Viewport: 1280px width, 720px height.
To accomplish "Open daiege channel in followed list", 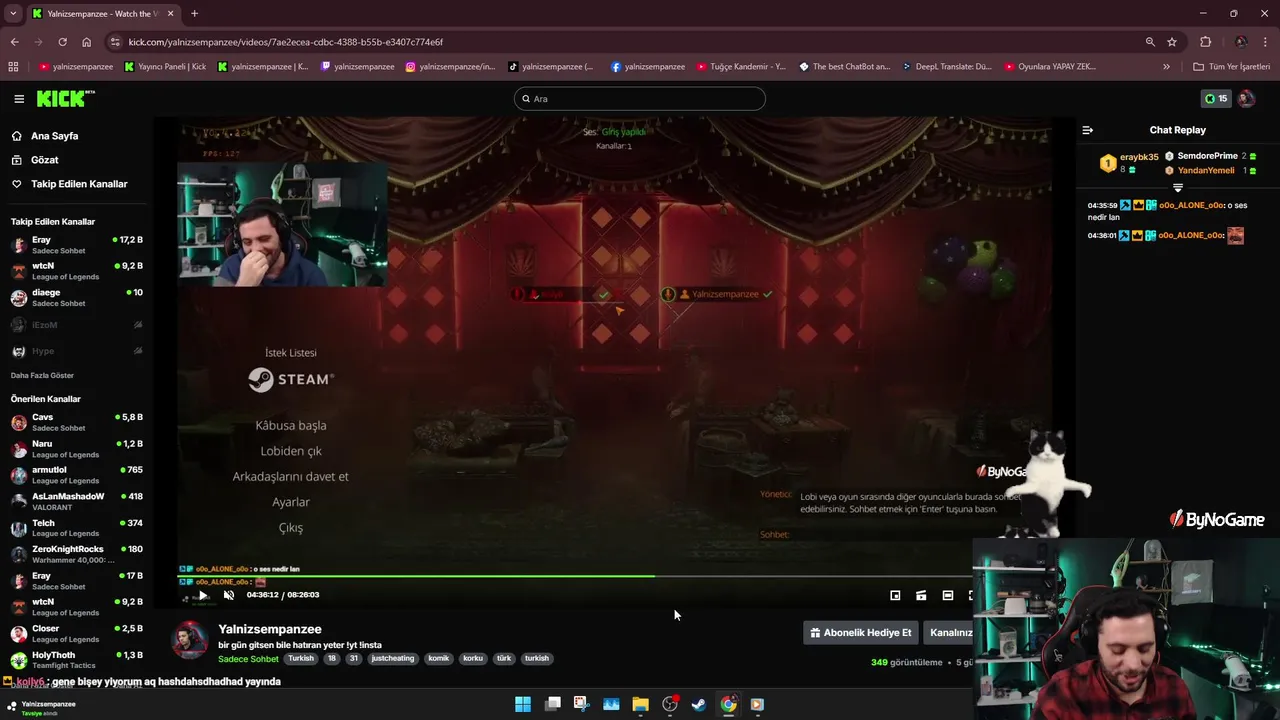I will [x=77, y=297].
